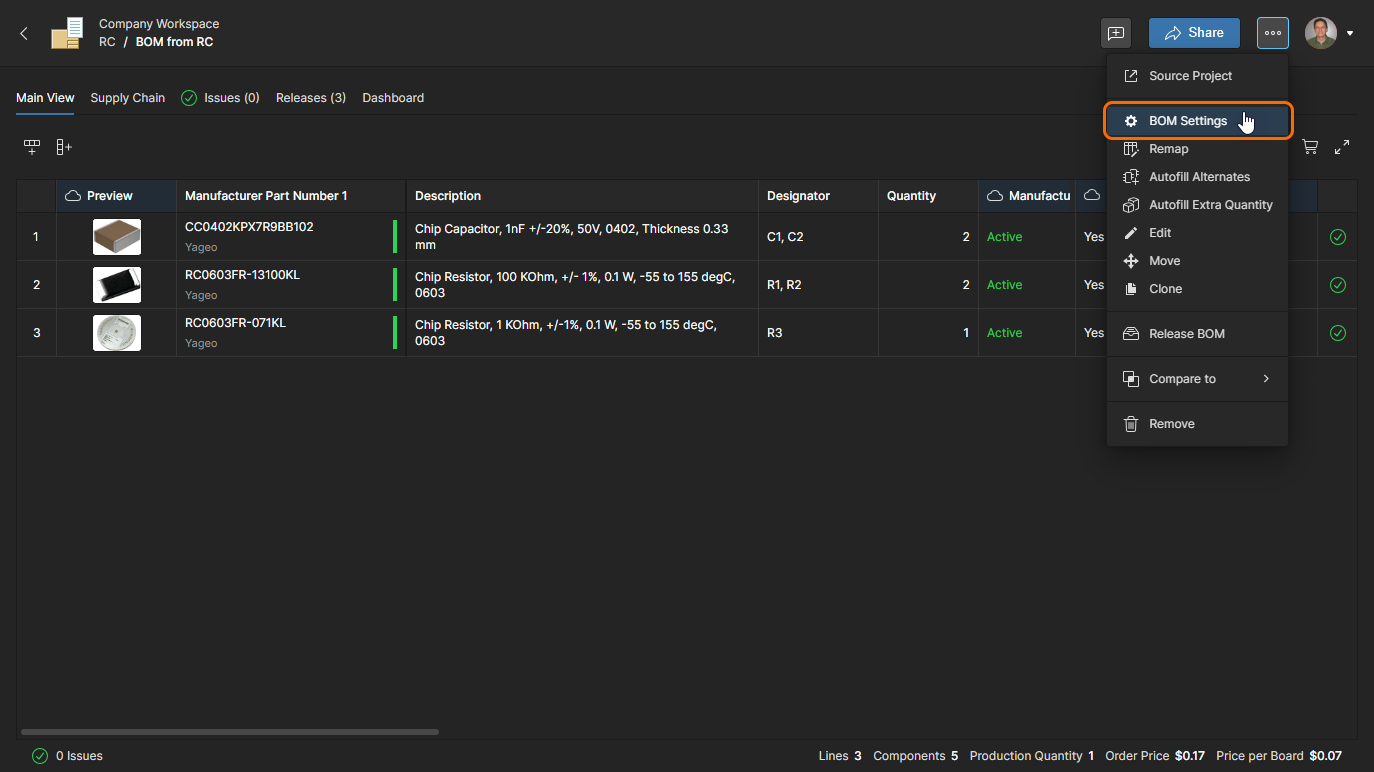This screenshot has height=772, width=1374.
Task: Open the Releases (3) tab
Action: point(310,98)
